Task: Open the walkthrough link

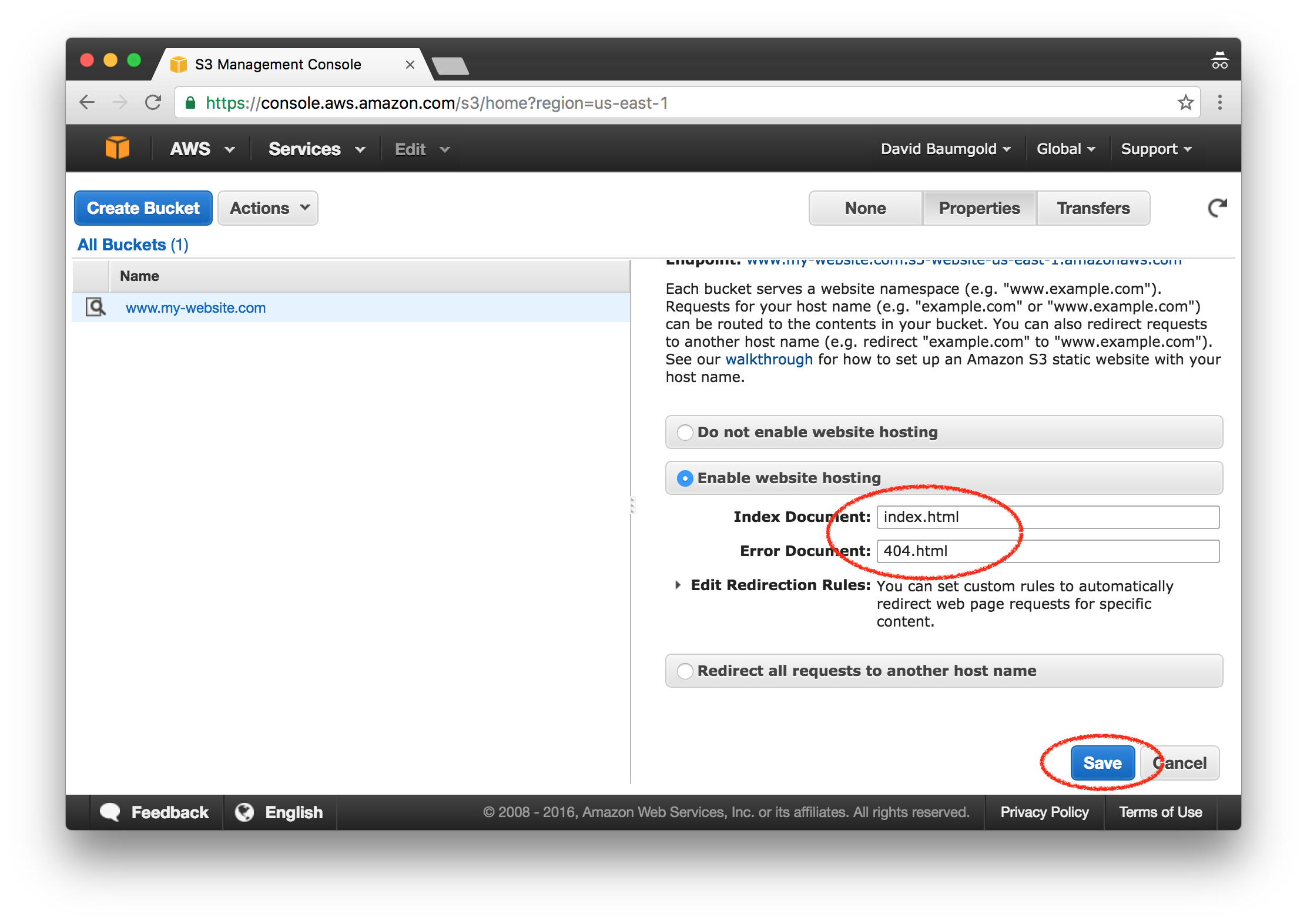Action: (769, 359)
